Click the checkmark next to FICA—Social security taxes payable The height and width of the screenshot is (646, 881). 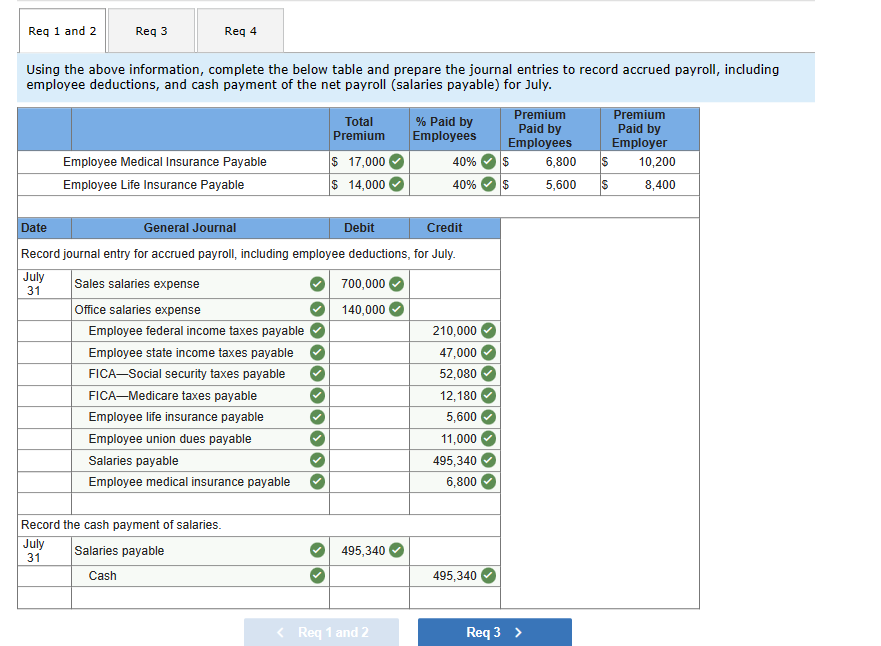(317, 373)
